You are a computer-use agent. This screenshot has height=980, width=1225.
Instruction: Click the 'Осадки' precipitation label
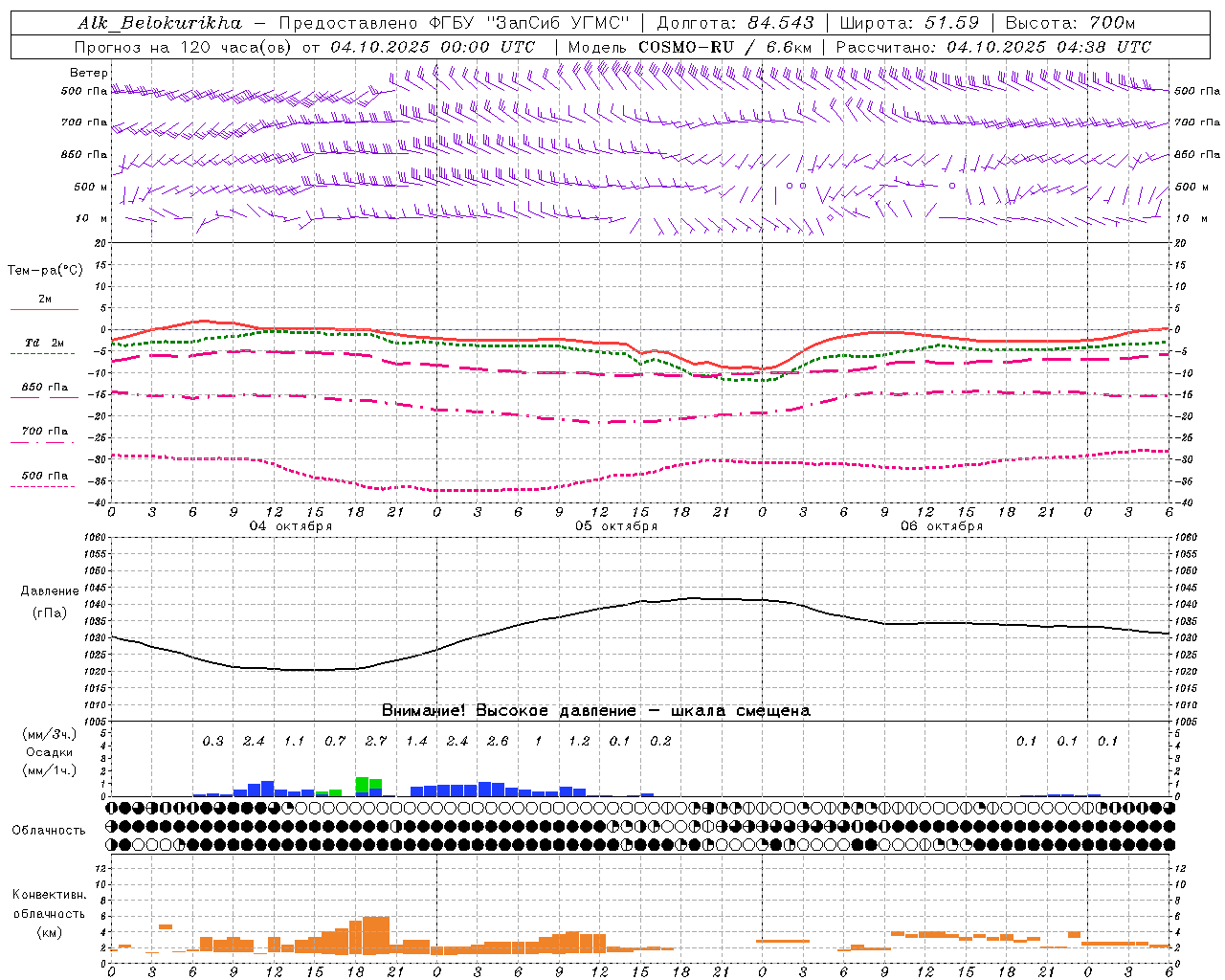(49, 752)
